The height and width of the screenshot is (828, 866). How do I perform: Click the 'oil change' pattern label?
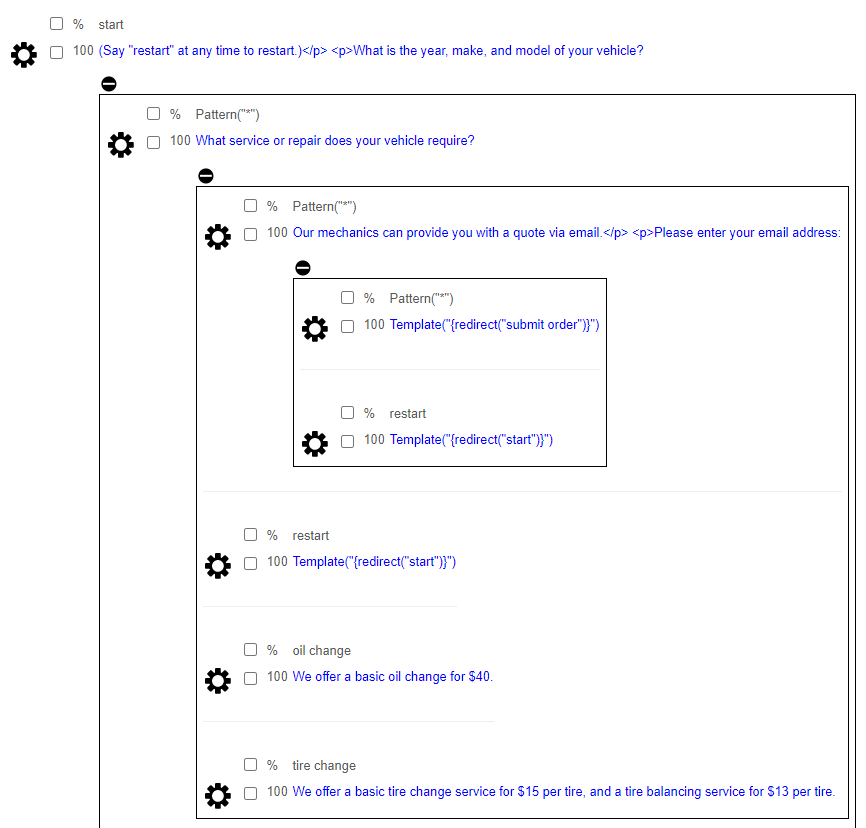tap(321, 650)
